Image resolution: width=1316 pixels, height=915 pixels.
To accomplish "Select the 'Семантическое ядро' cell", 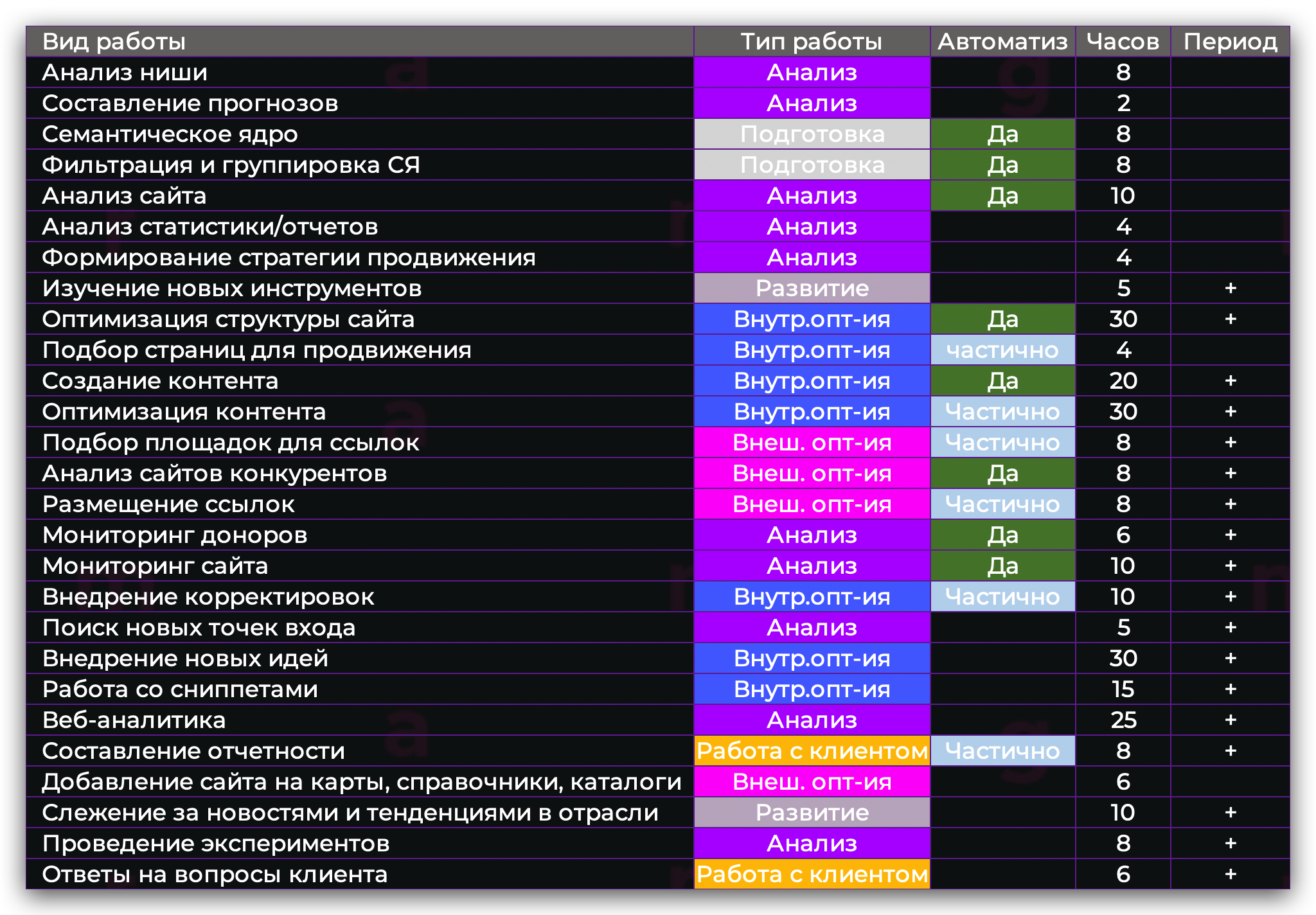I will [360, 134].
